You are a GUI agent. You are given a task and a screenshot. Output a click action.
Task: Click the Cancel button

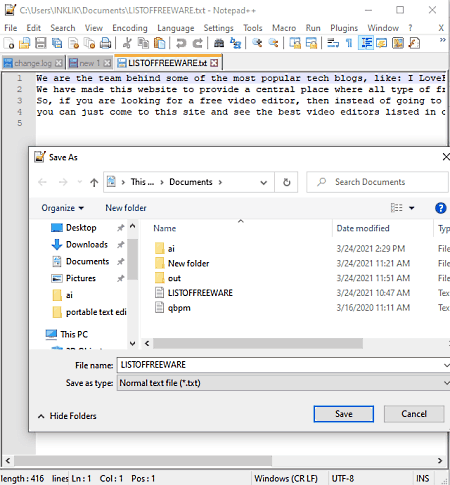click(414, 414)
